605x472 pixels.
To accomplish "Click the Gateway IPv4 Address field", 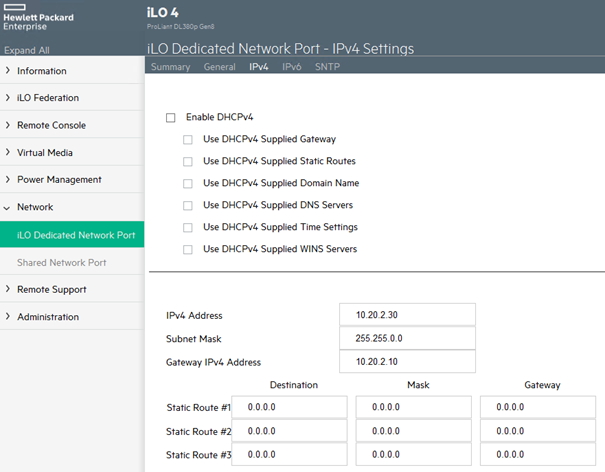I will click(x=407, y=362).
